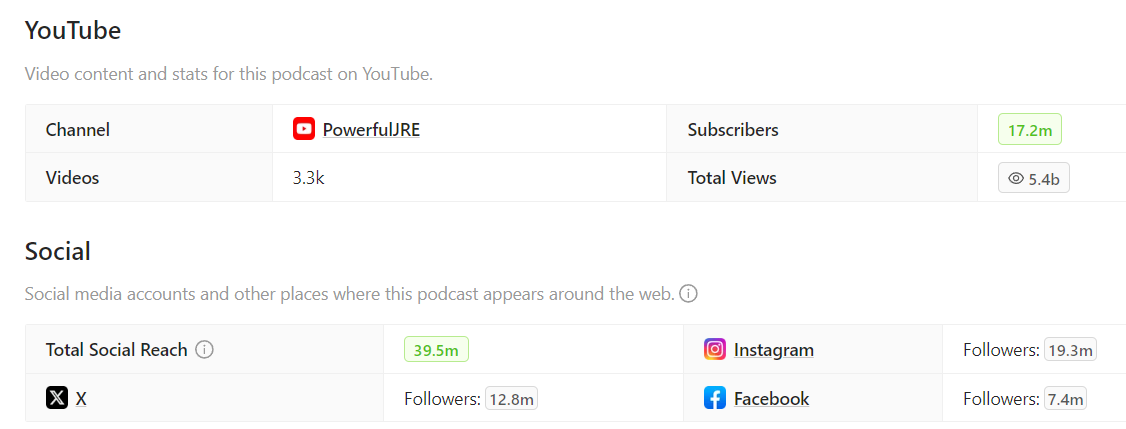
Task: Click the Facebook logo icon
Action: point(715,398)
